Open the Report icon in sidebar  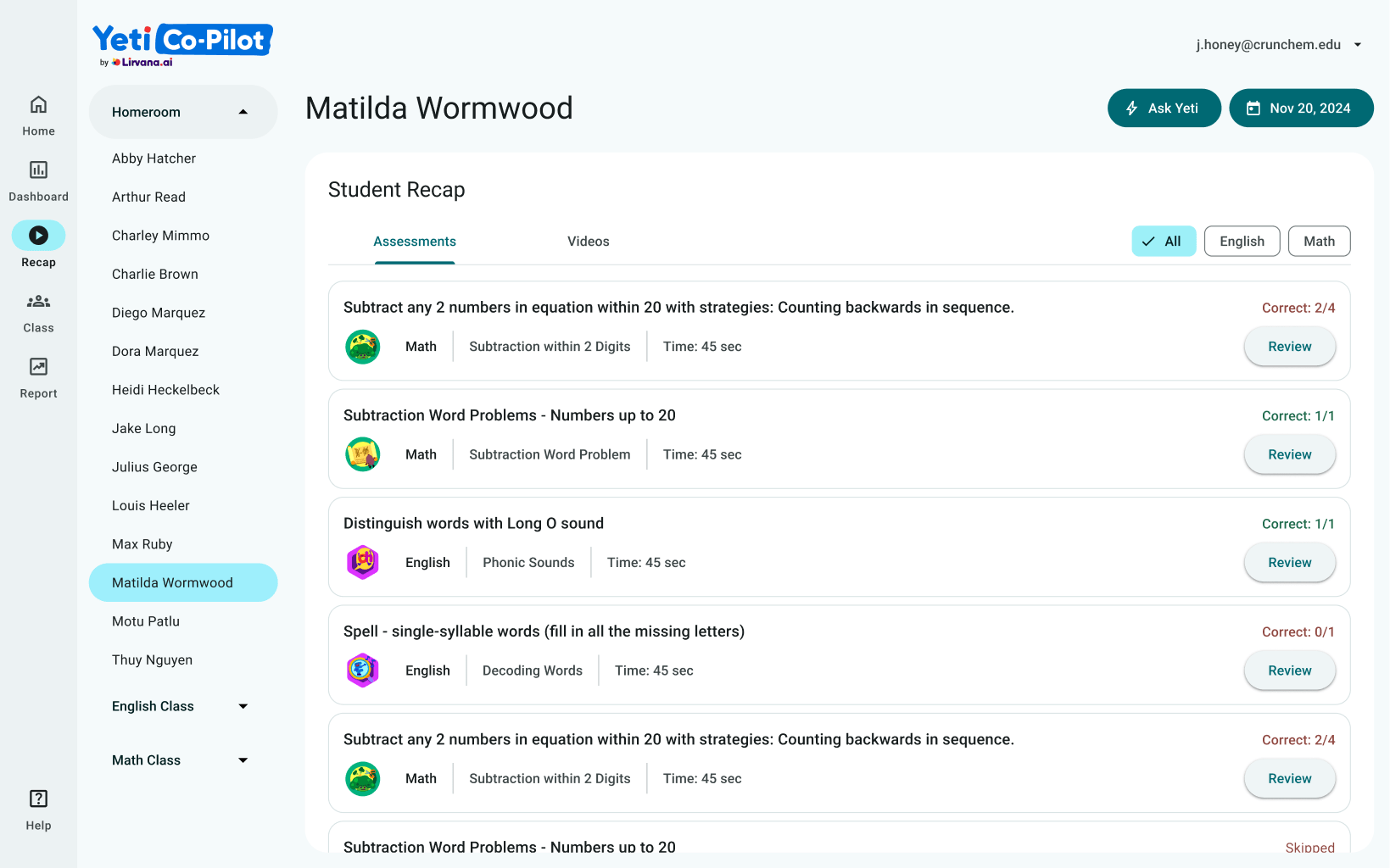click(x=38, y=367)
